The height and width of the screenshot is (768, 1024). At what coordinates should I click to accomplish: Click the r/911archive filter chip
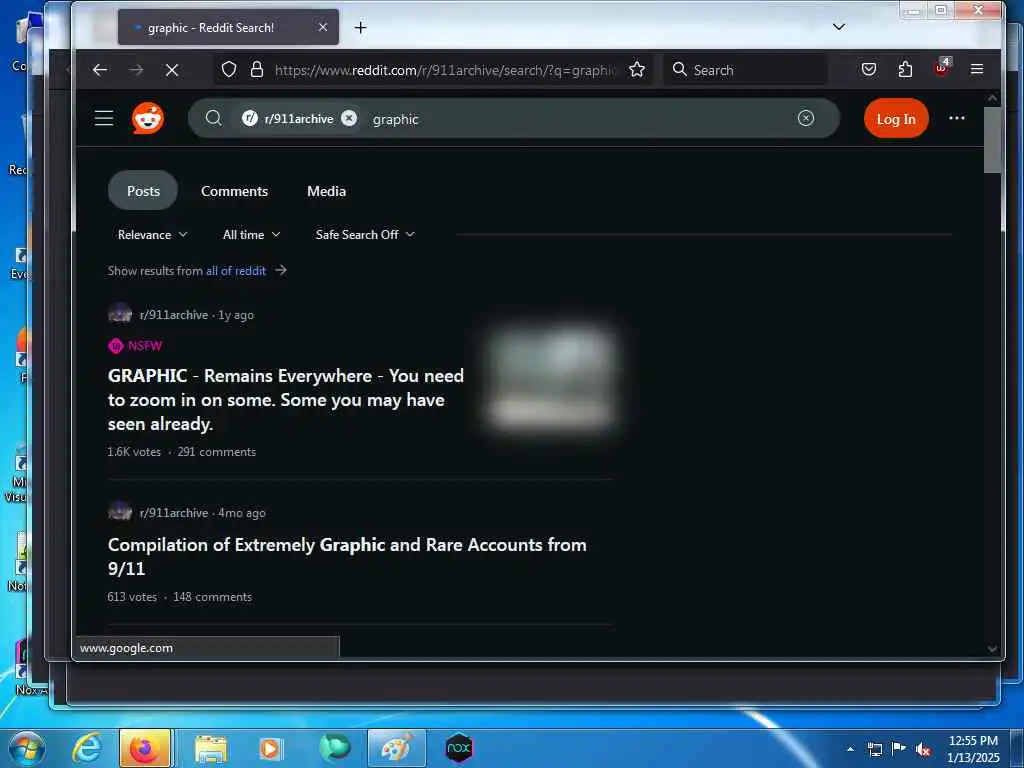298,118
